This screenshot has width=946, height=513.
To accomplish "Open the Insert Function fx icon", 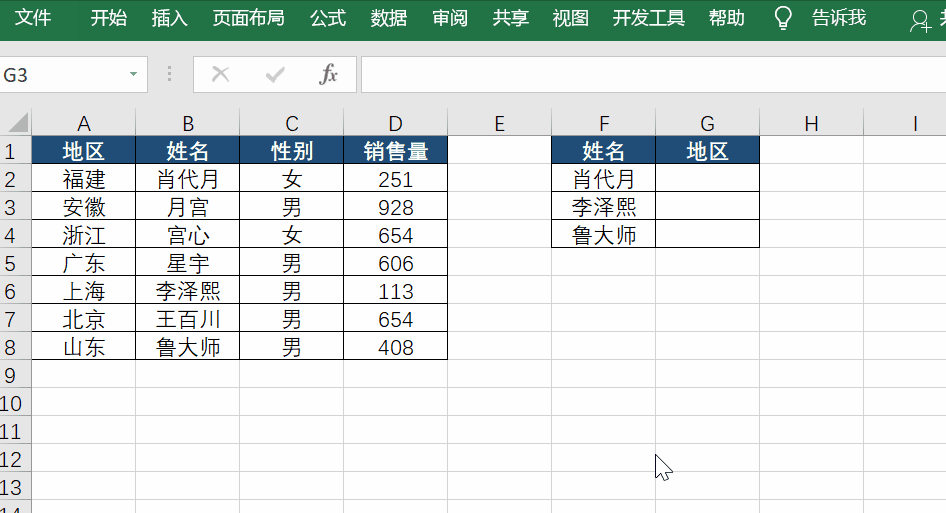I will point(328,74).
